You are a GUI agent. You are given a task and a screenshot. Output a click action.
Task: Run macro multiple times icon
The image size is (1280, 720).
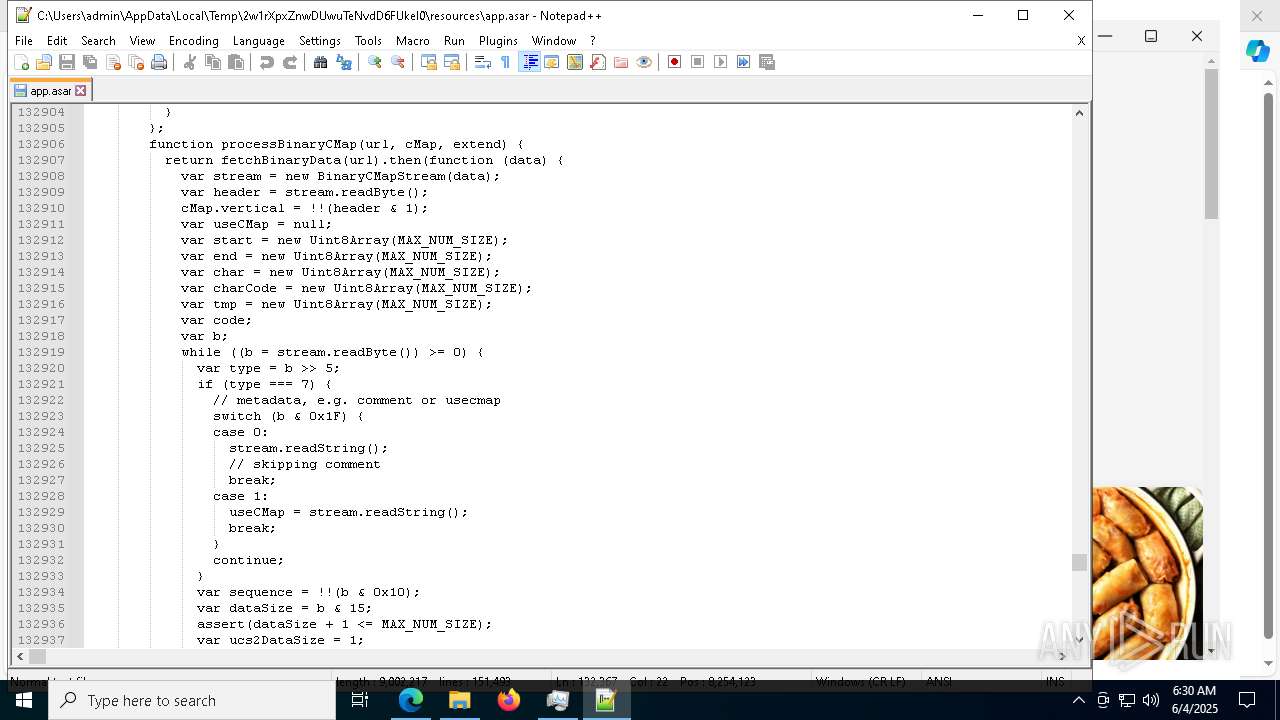click(x=744, y=62)
